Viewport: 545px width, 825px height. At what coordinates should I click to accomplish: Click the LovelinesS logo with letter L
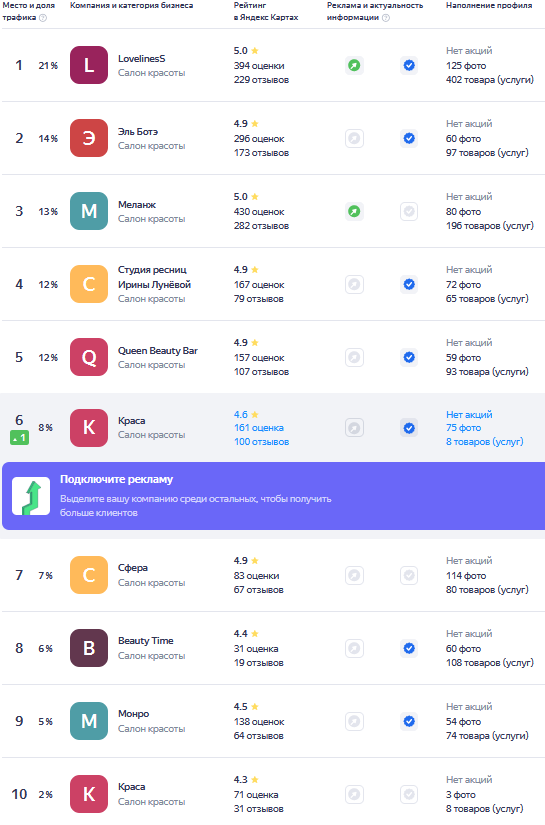coord(89,65)
